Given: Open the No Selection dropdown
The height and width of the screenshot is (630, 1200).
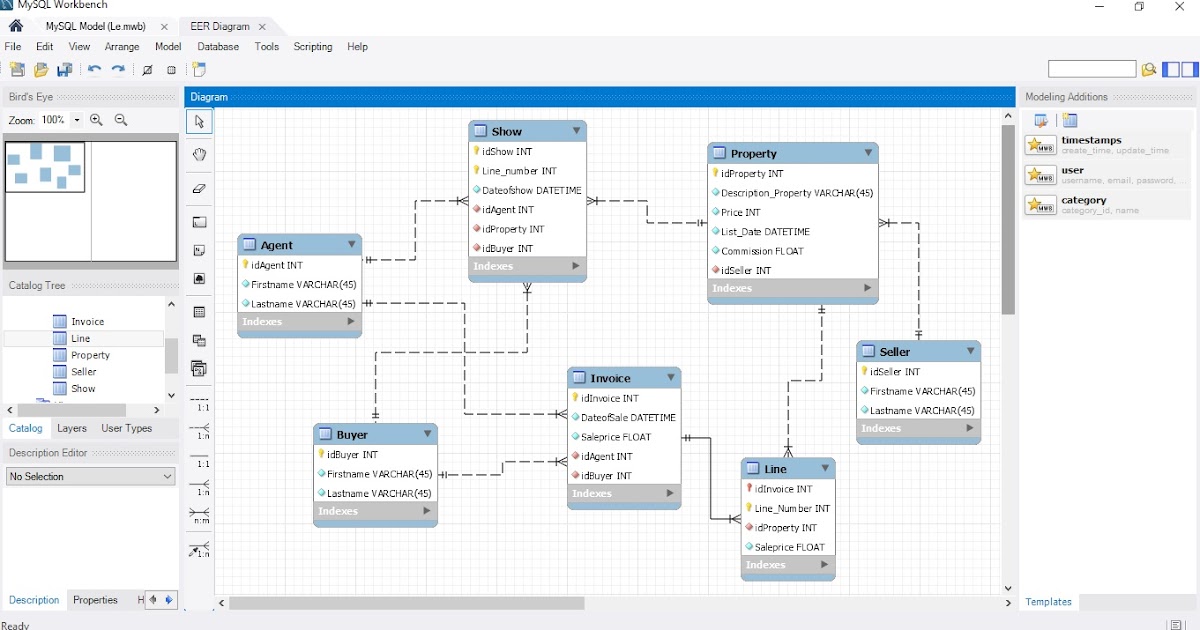Looking at the screenshot, I should click(x=91, y=477).
